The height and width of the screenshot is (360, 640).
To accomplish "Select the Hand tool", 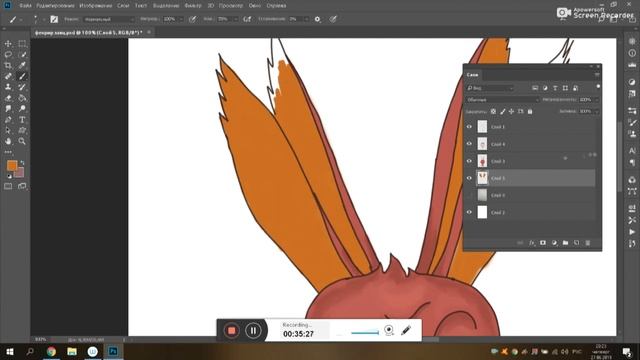I will tap(8, 141).
